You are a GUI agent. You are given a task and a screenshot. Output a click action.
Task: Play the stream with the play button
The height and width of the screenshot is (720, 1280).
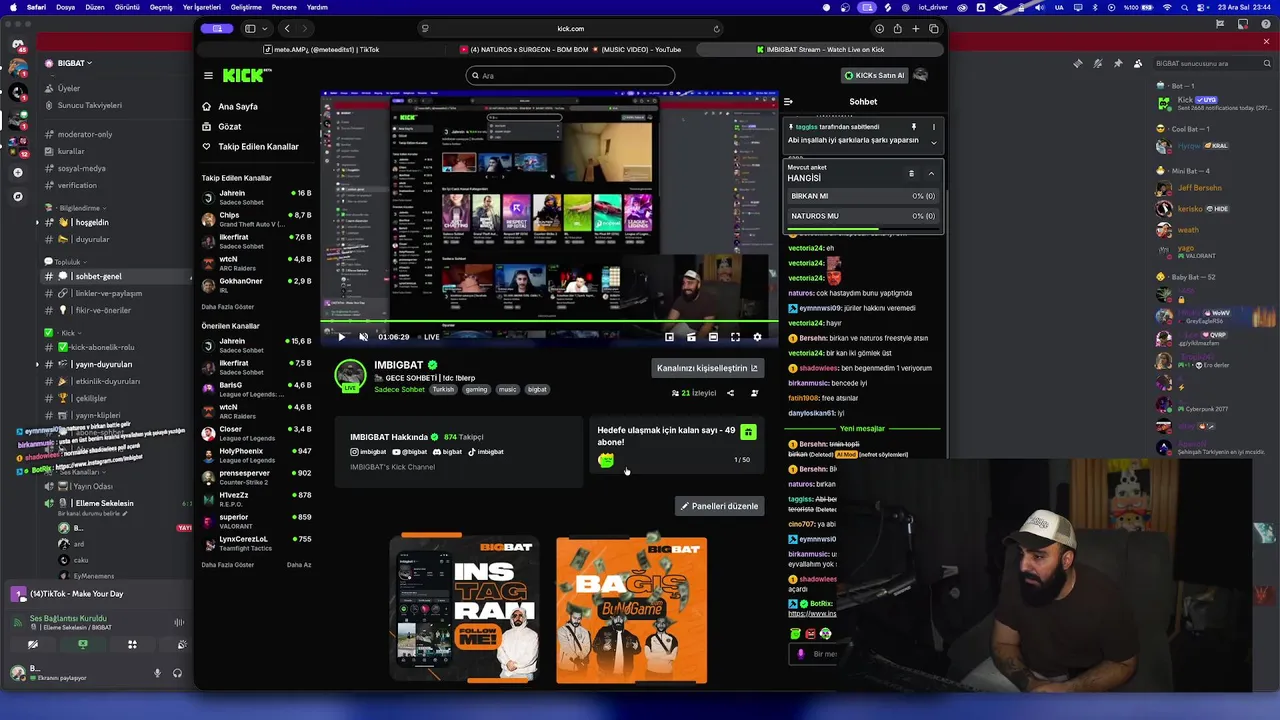coord(341,337)
